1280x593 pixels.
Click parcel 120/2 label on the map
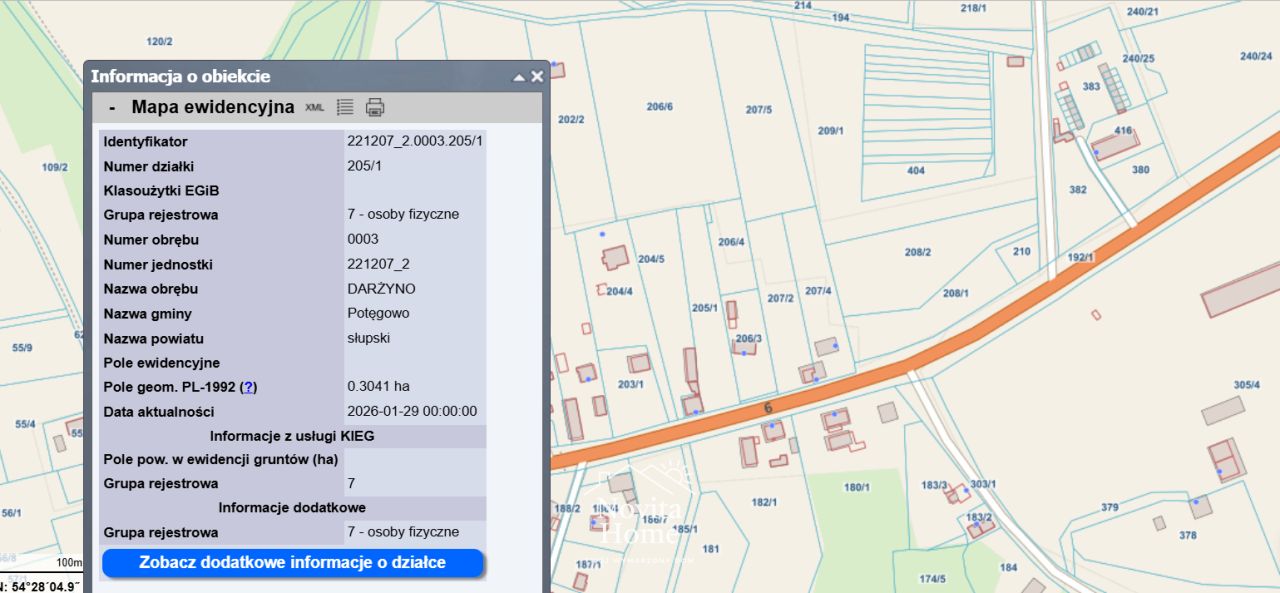point(159,41)
